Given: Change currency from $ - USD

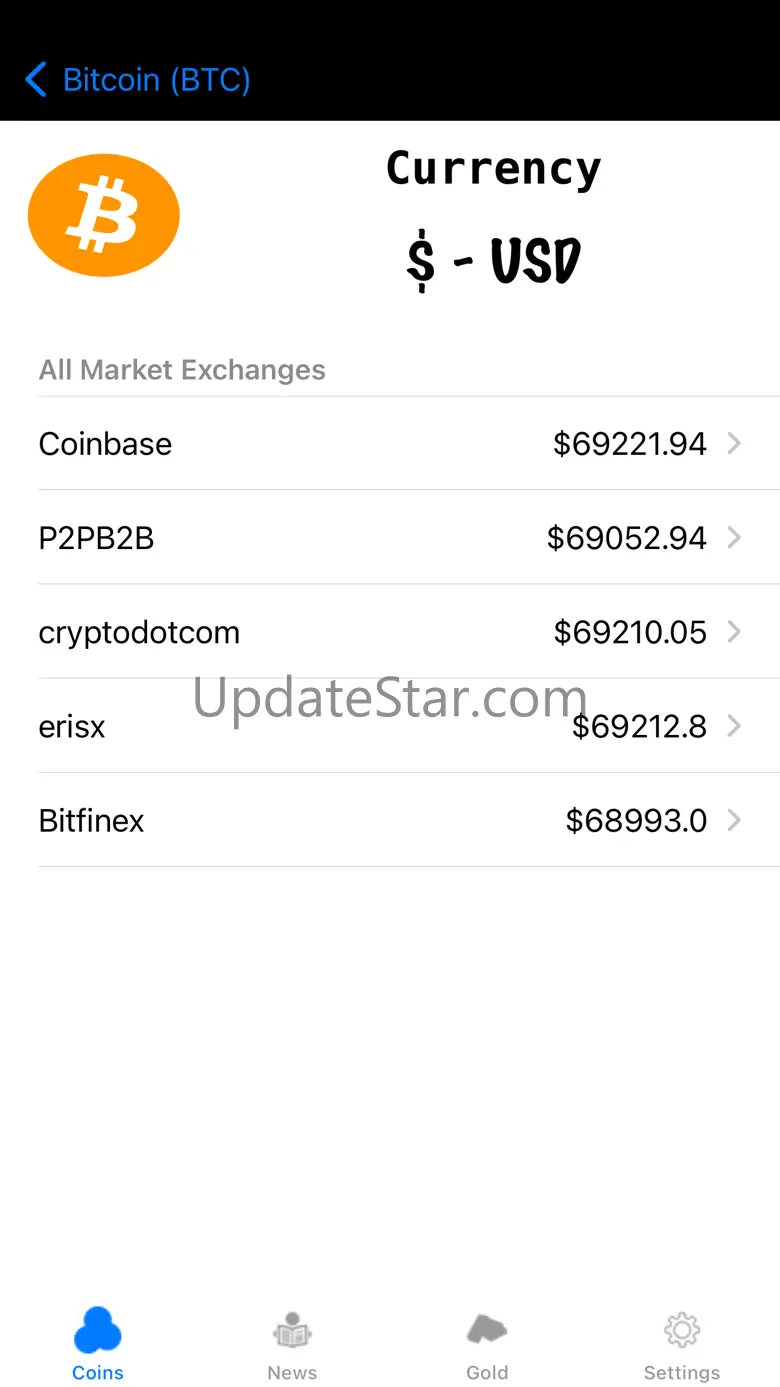Looking at the screenshot, I should pyautogui.click(x=494, y=262).
